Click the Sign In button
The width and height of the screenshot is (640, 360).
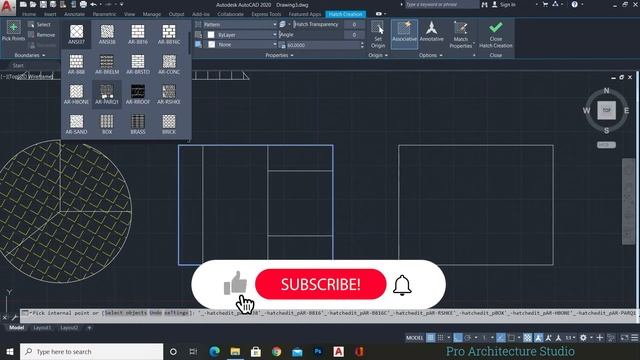(x=505, y=4)
